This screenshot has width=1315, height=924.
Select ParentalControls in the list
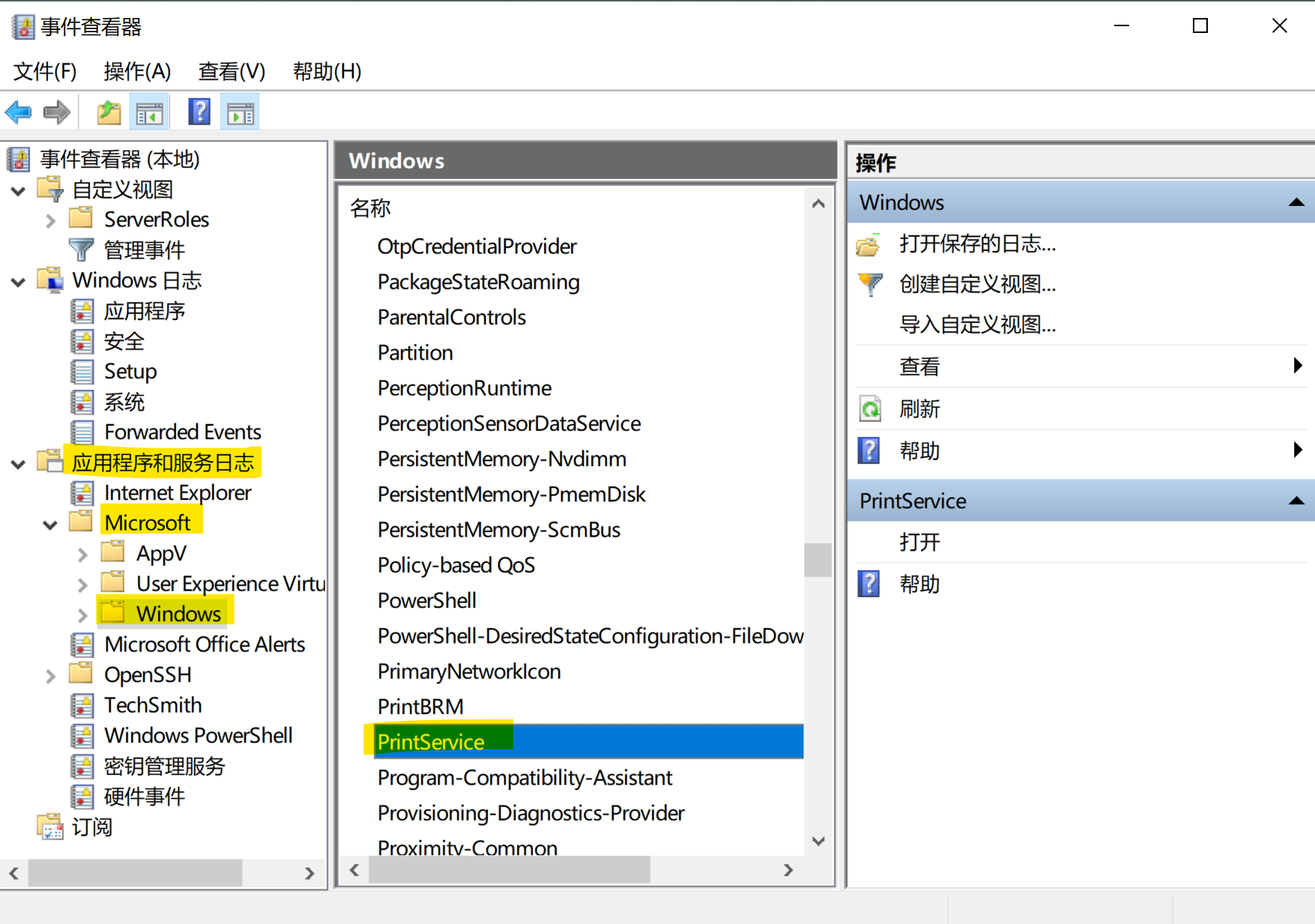(x=451, y=318)
